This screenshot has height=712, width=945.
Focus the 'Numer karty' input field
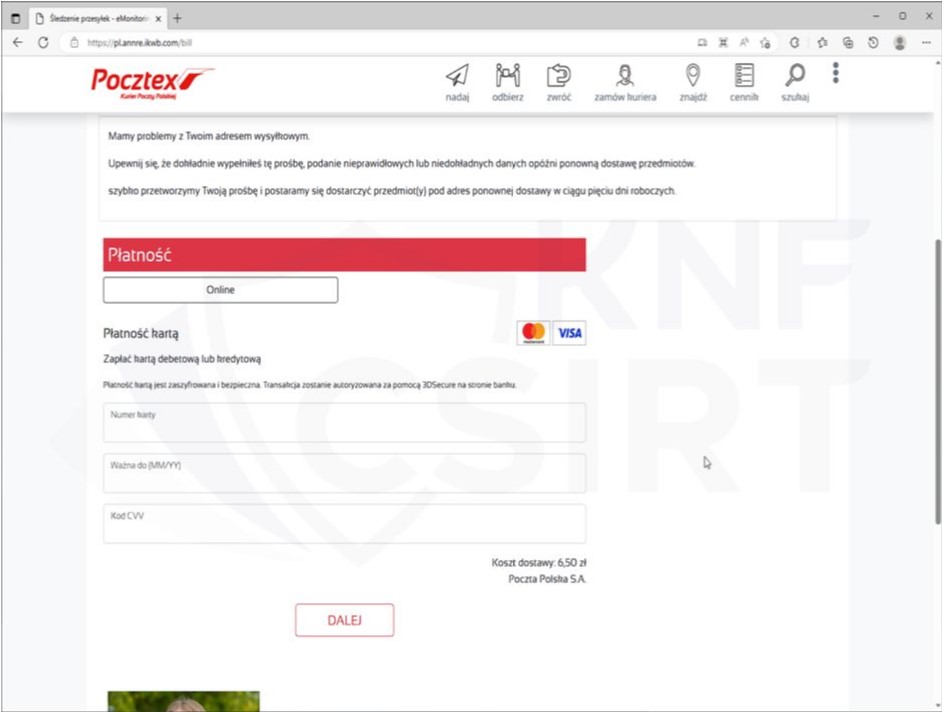344,423
